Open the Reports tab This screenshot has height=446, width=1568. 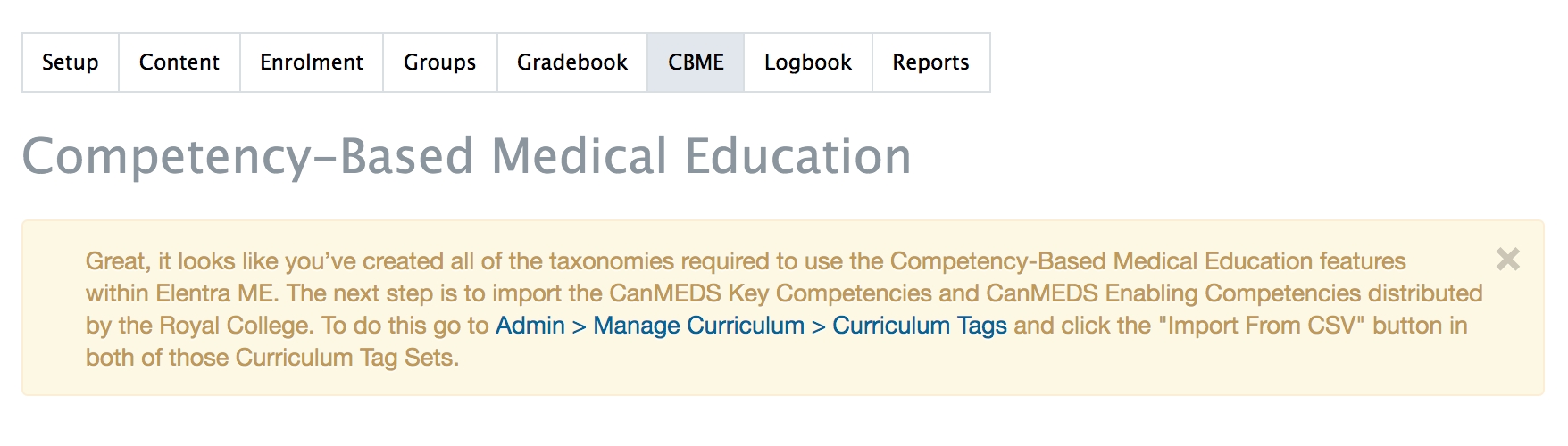930,62
